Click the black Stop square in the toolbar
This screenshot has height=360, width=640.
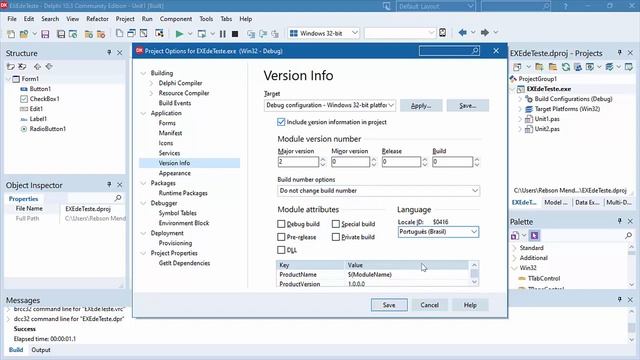pos(235,33)
